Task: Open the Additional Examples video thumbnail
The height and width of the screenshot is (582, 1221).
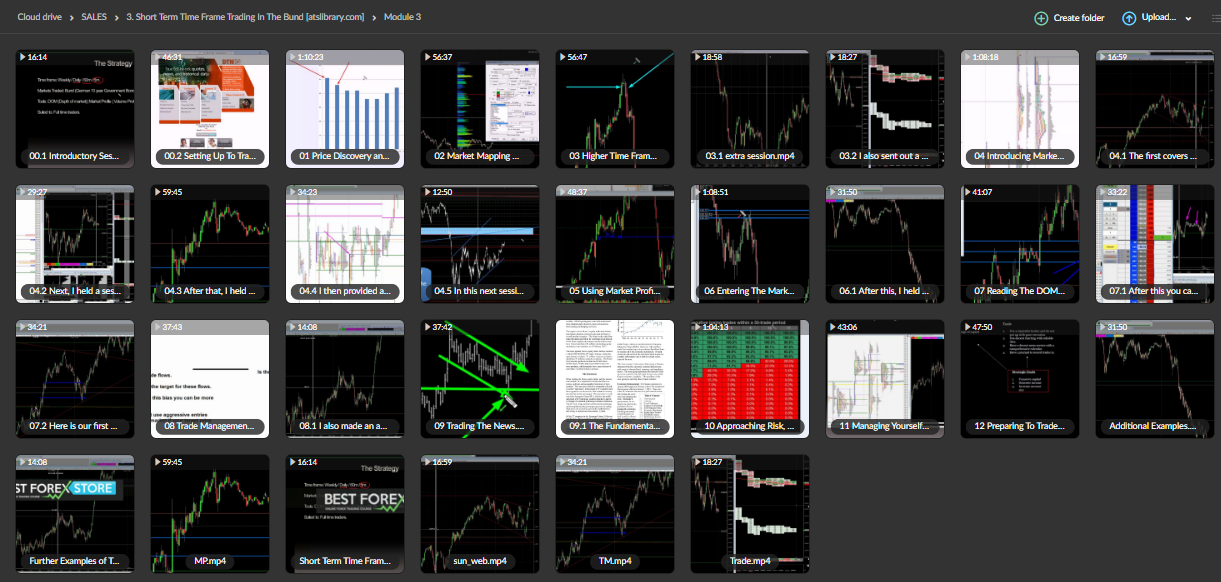Action: click(x=1155, y=378)
